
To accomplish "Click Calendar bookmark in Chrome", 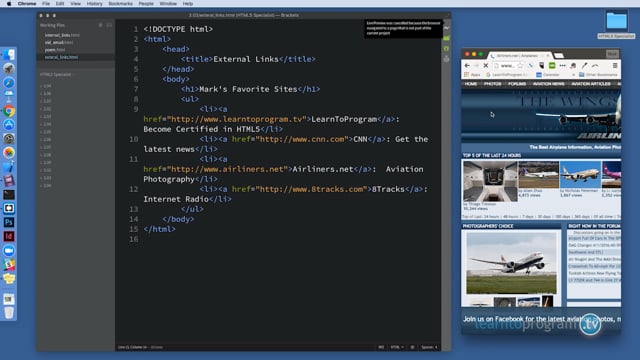I will [x=548, y=75].
